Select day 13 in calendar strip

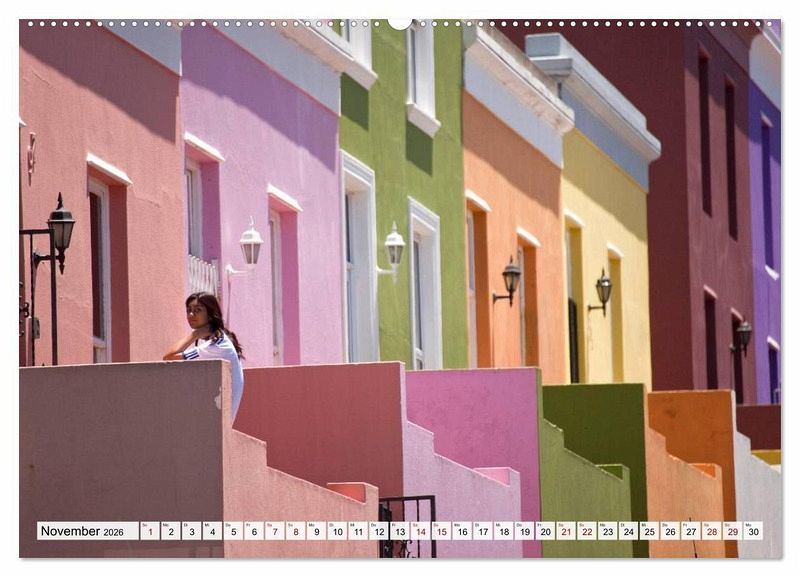tap(400, 531)
